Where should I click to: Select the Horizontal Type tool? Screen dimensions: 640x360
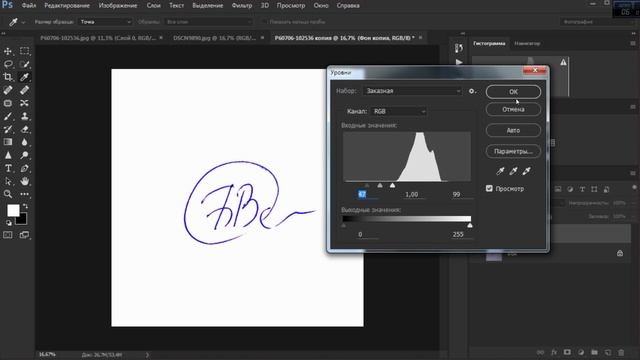8,168
